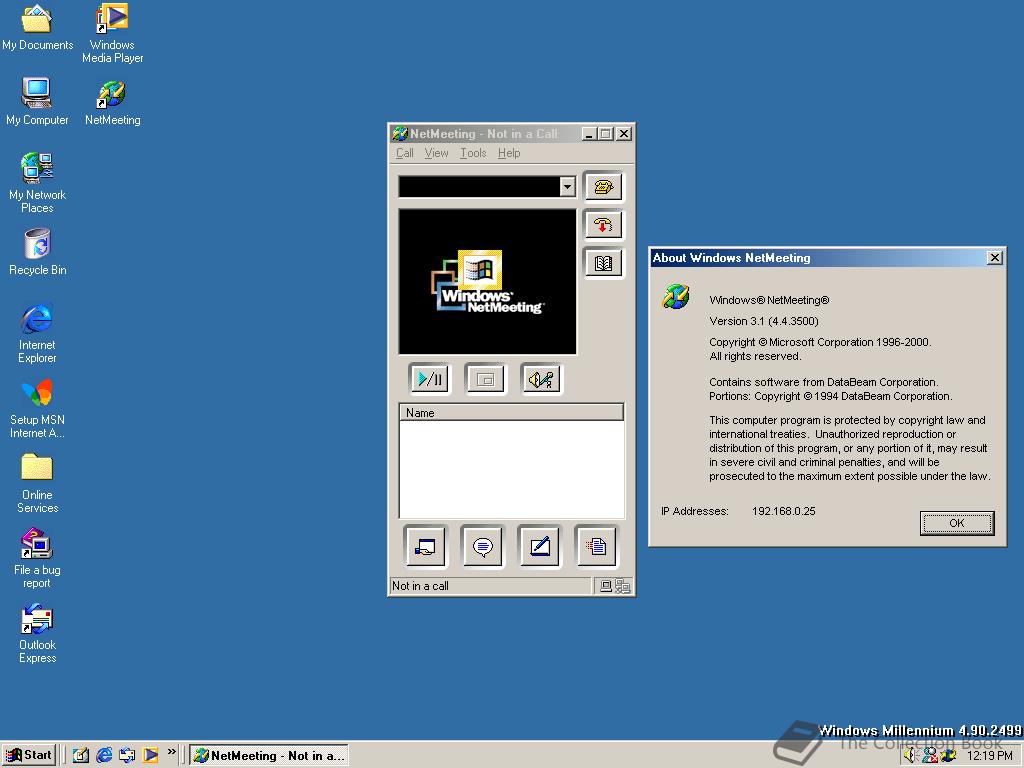Minimize the NetMeeting window

click(x=589, y=134)
